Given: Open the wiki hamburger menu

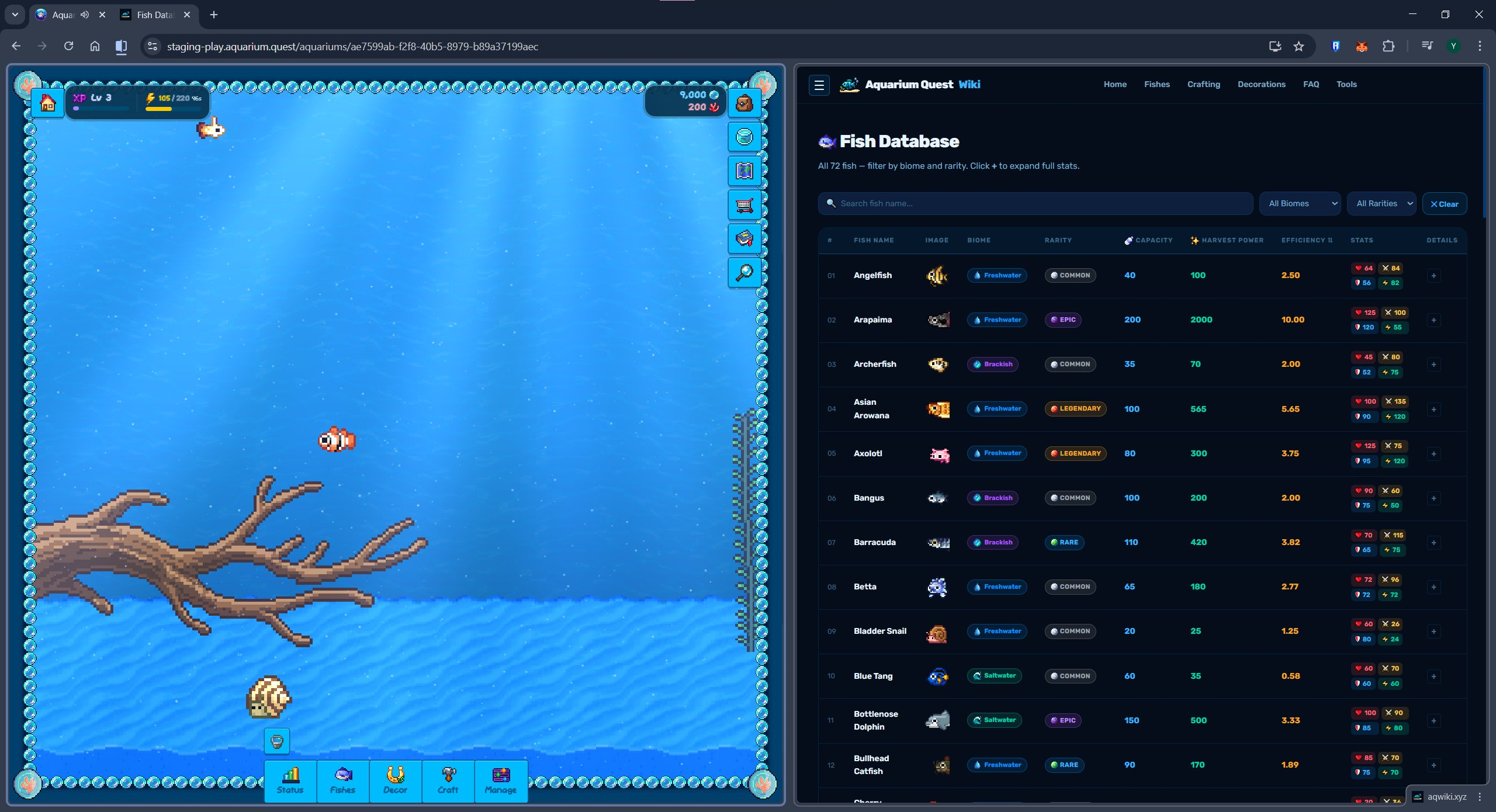Looking at the screenshot, I should point(819,85).
